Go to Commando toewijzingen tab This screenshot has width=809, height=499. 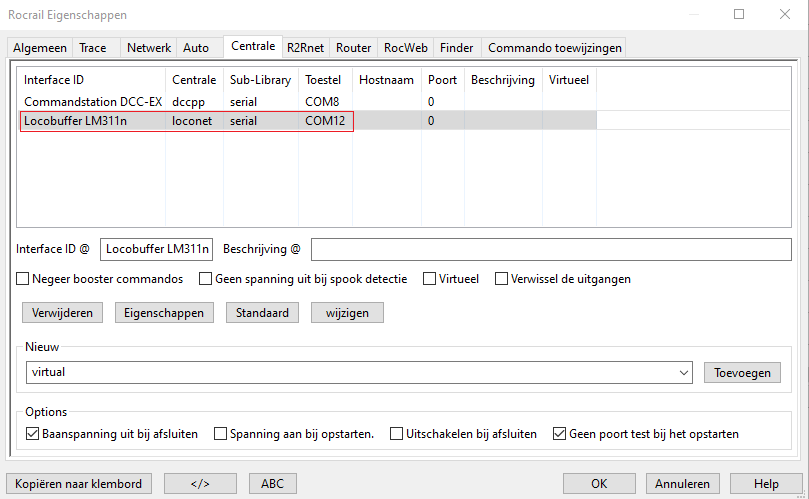(555, 48)
